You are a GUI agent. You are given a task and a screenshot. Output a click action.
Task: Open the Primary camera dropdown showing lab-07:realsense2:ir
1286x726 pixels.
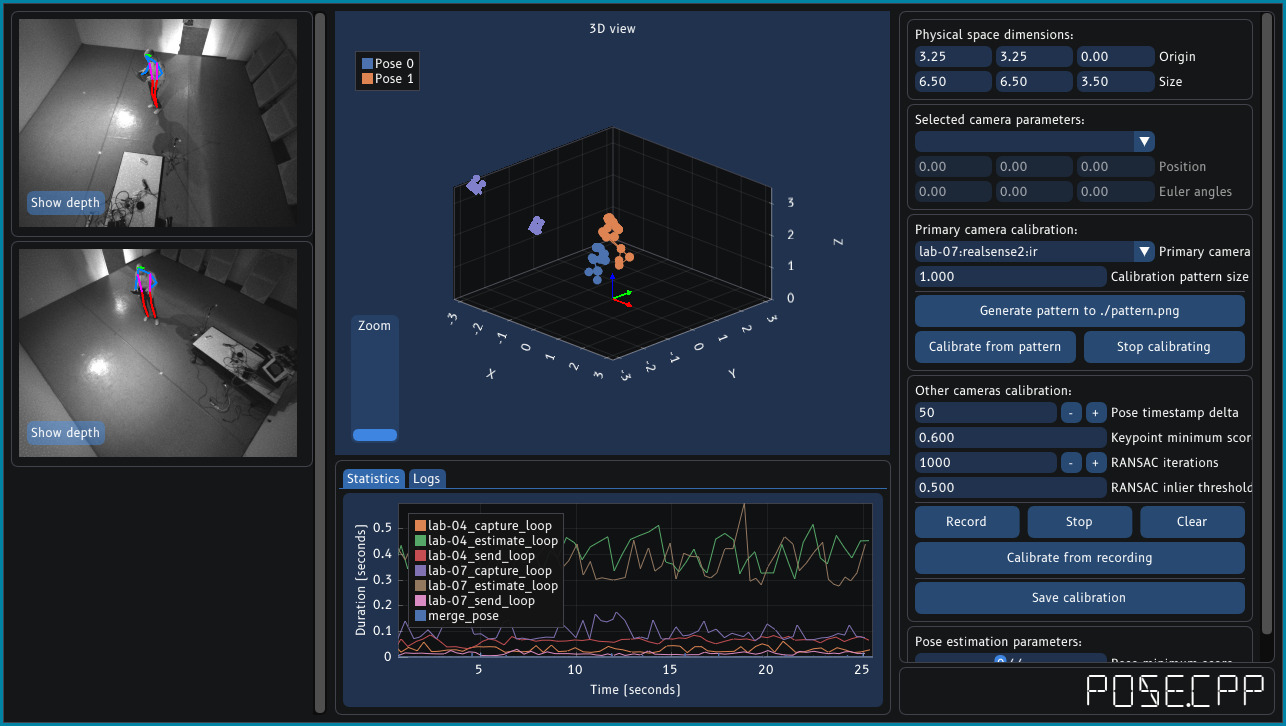(x=1034, y=251)
